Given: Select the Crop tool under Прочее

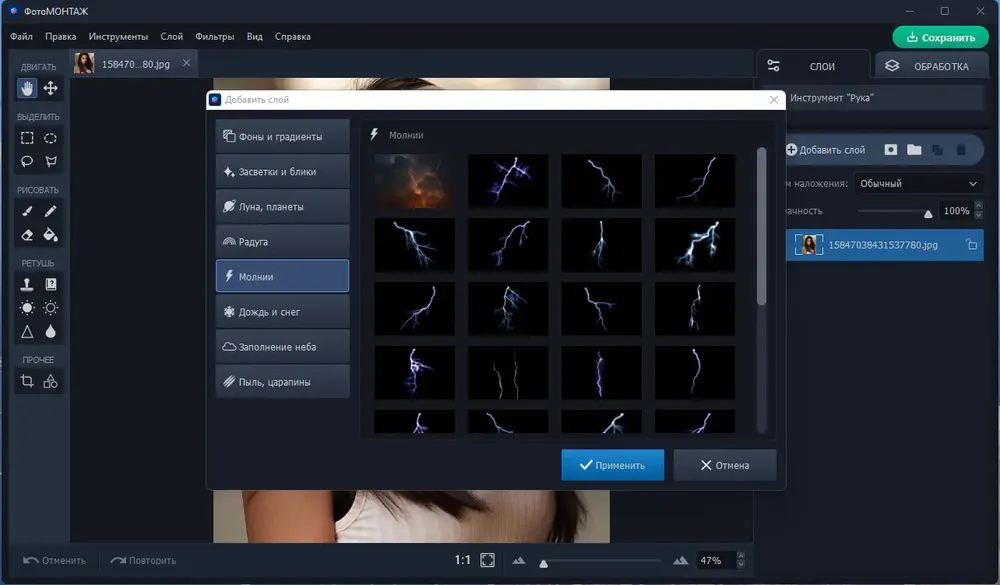Looking at the screenshot, I should 27,381.
